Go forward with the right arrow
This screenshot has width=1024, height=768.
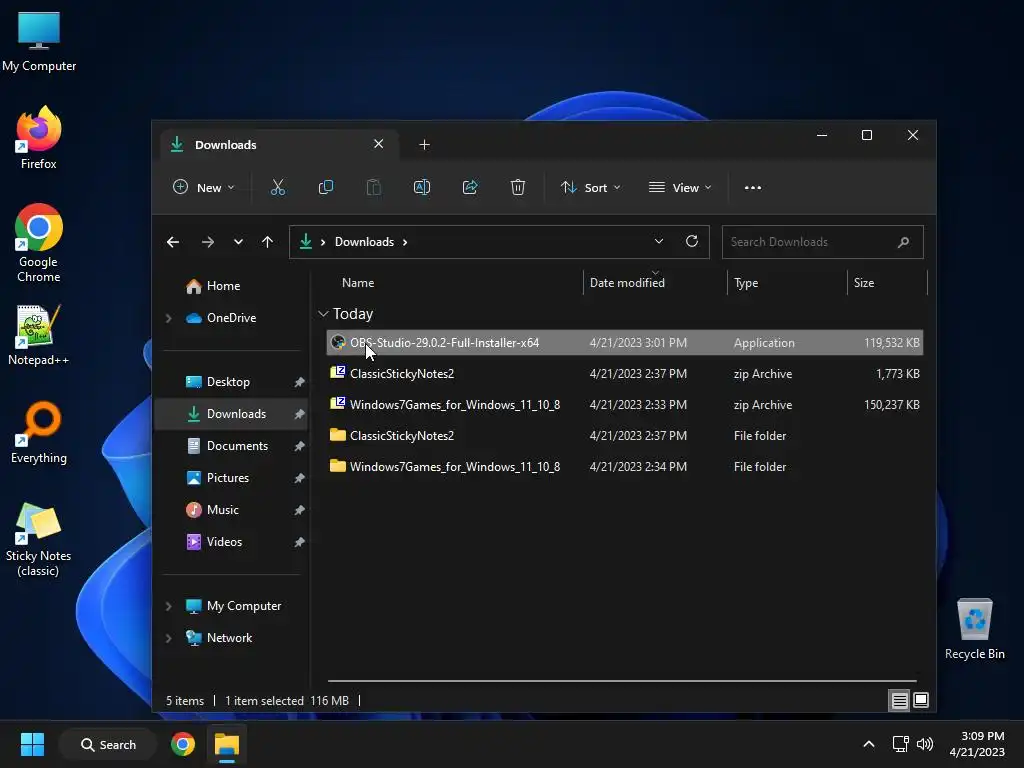click(x=208, y=242)
